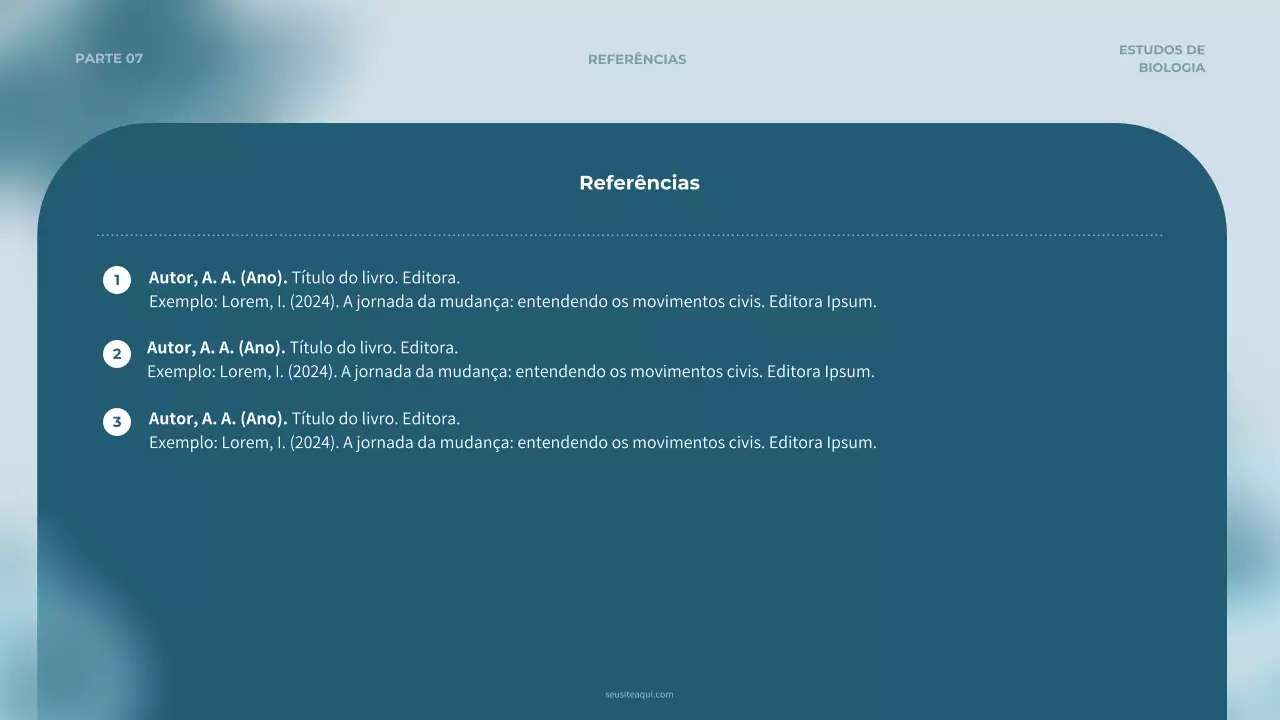Screen dimensions: 1280x720
Task: Click the PARTE 07 header label
Action: pyautogui.click(x=110, y=58)
